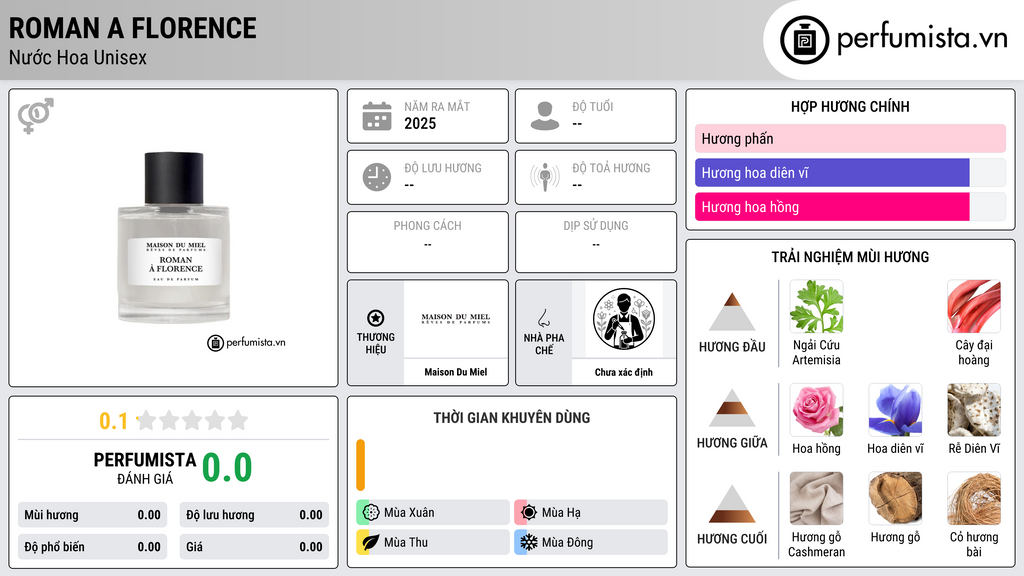Click the calendar icon beside Năm ra mắt
This screenshot has width=1024, height=576.
[x=377, y=116]
